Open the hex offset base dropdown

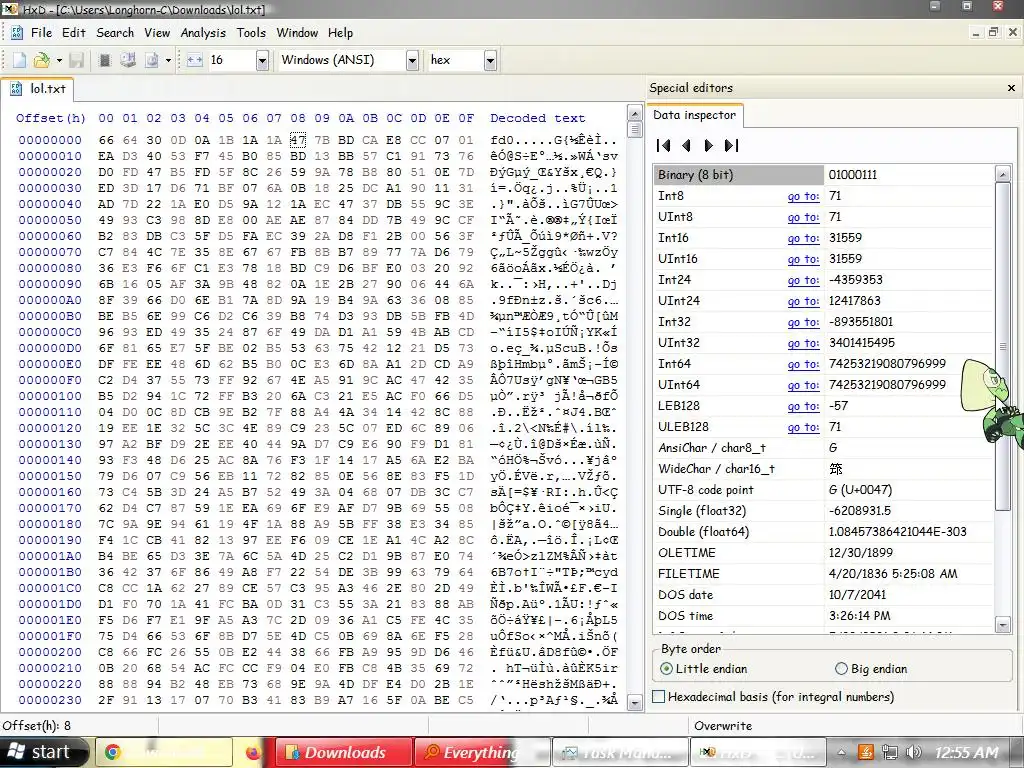[x=490, y=61]
